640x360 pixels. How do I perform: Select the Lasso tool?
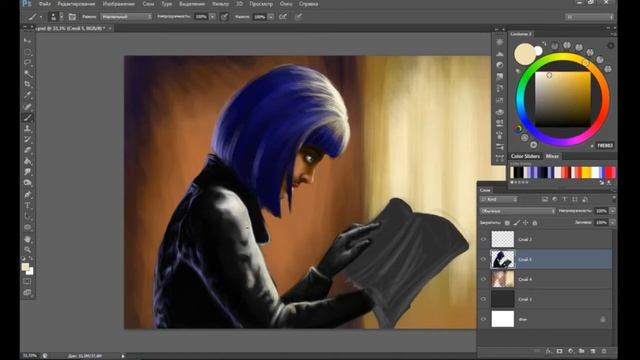click(27, 62)
